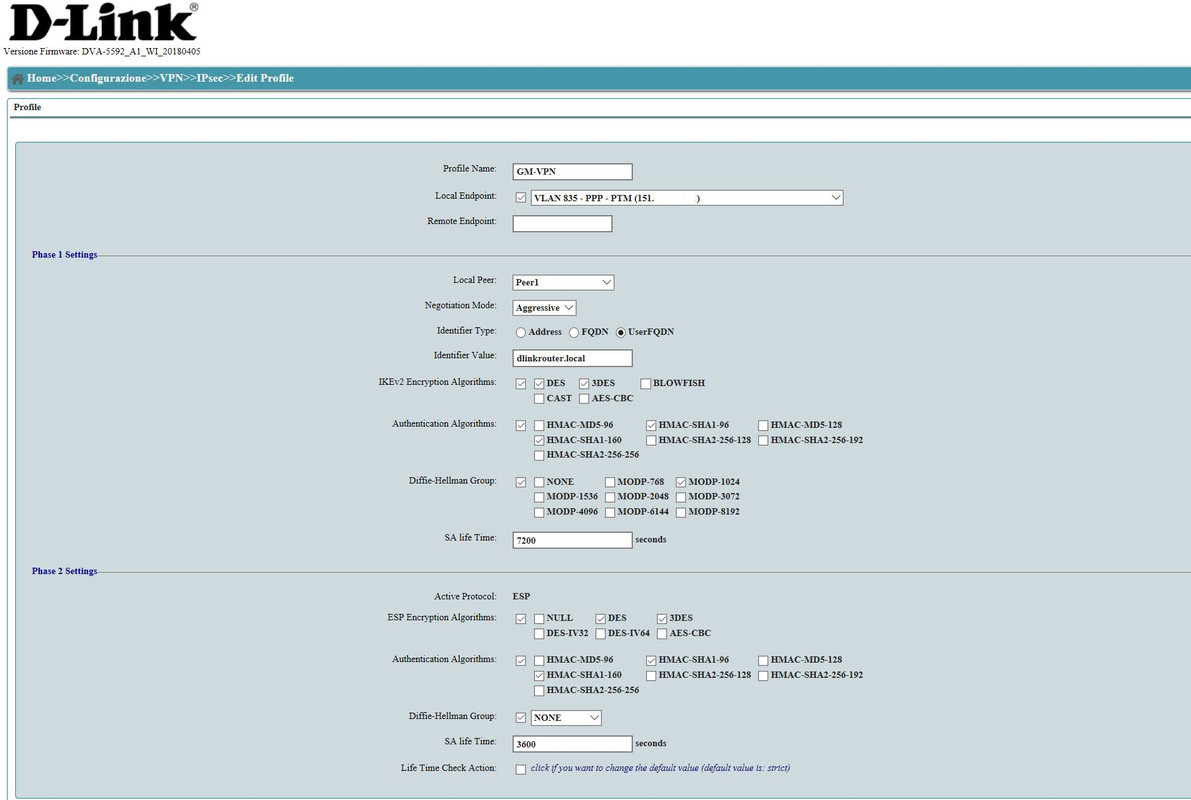Enable Phase 2 HMAC-SHA2-256-128 checkbox

(651, 675)
